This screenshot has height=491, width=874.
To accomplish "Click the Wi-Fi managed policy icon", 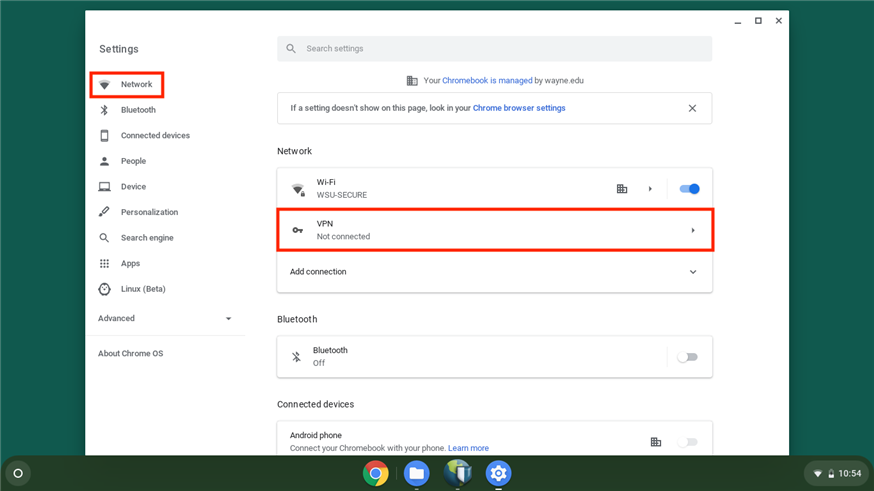I will click(622, 189).
